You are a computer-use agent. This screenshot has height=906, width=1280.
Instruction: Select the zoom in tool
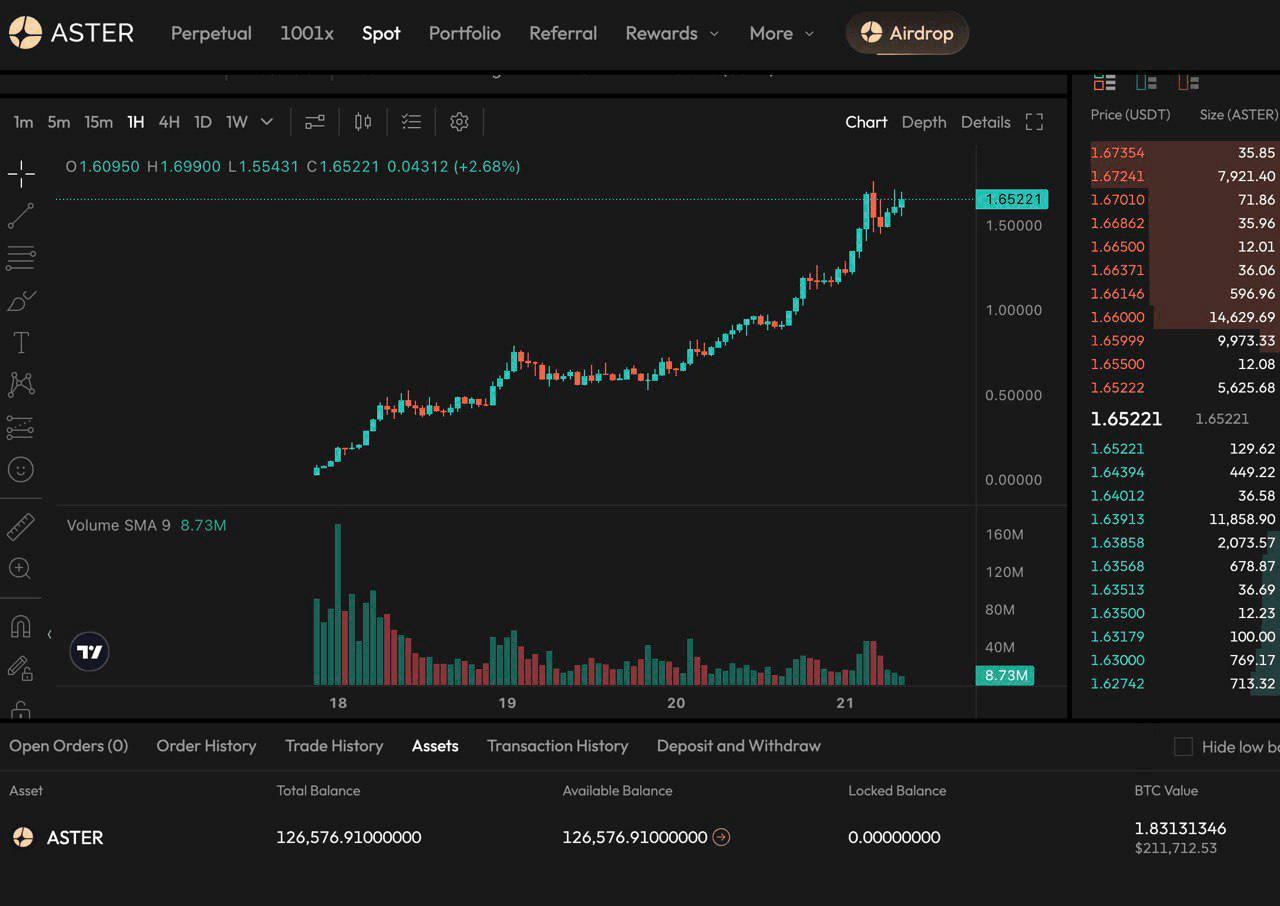tap(21, 568)
